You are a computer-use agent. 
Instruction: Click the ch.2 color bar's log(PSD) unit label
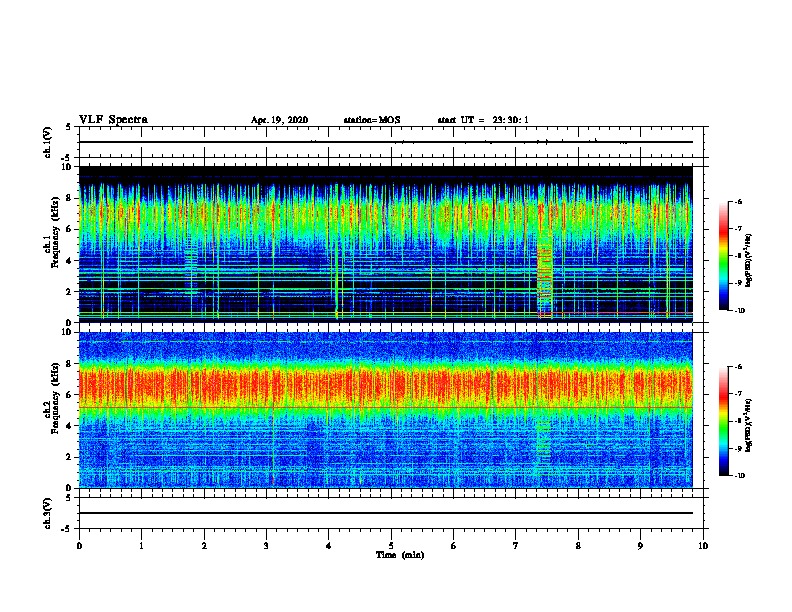[749, 425]
